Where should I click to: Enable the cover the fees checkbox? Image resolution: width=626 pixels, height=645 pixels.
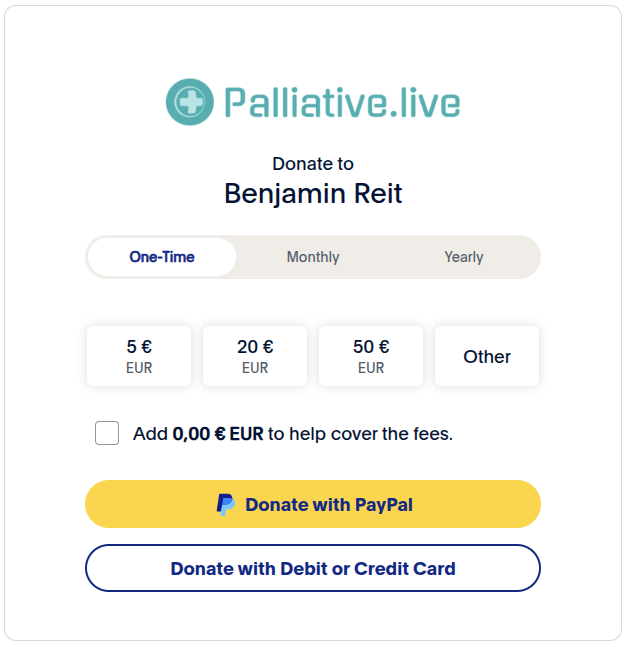coord(107,434)
